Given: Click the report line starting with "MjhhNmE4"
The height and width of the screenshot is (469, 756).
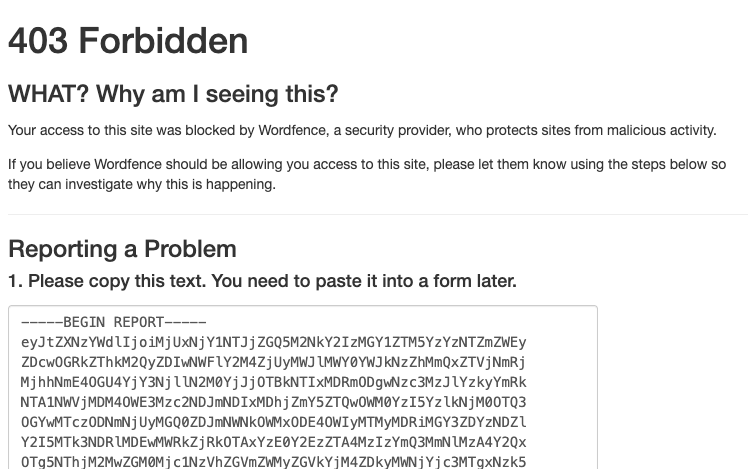Looking at the screenshot, I should point(272,382).
